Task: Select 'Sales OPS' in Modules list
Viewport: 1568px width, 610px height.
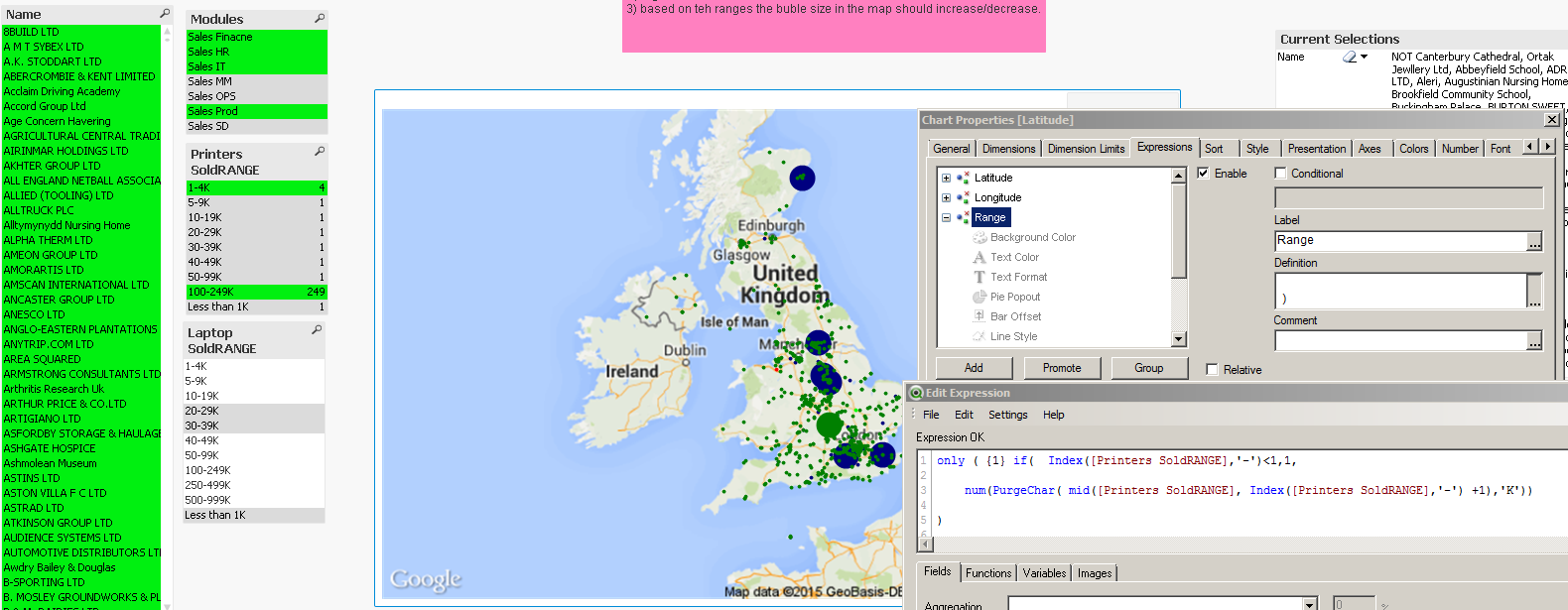Action: tap(256, 96)
